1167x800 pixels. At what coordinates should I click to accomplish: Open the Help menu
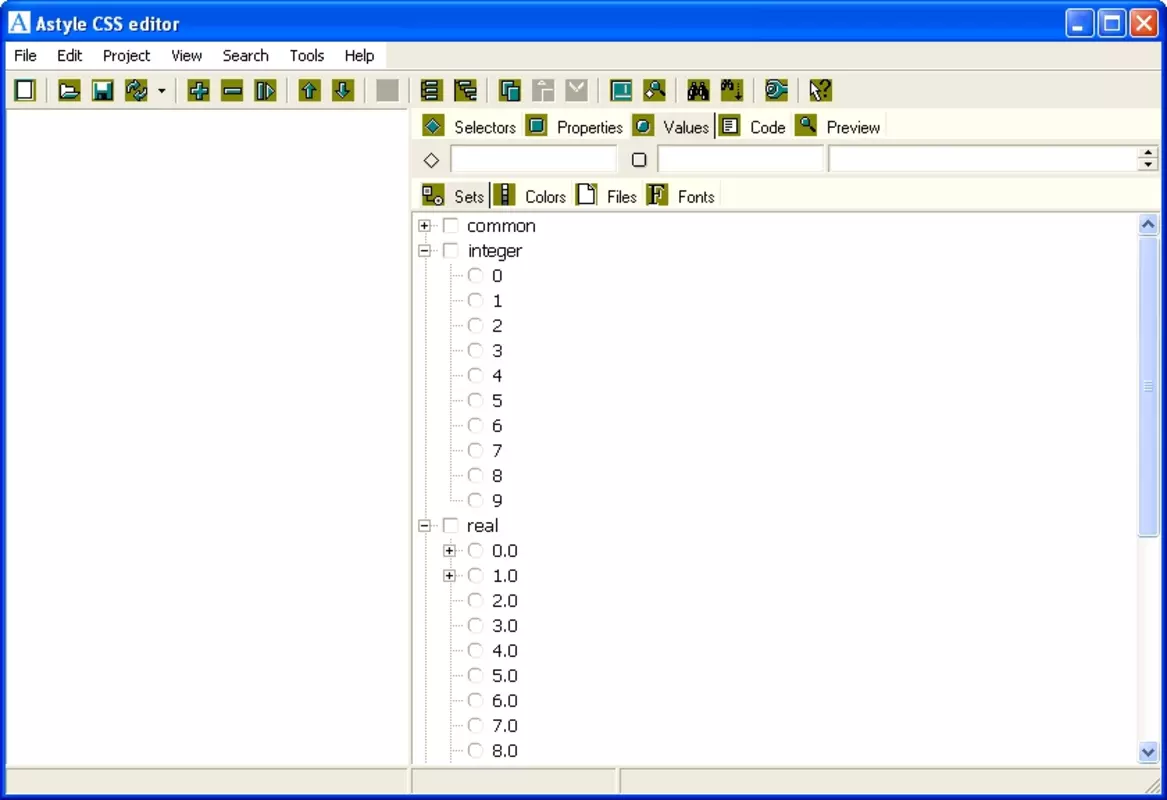pos(359,56)
